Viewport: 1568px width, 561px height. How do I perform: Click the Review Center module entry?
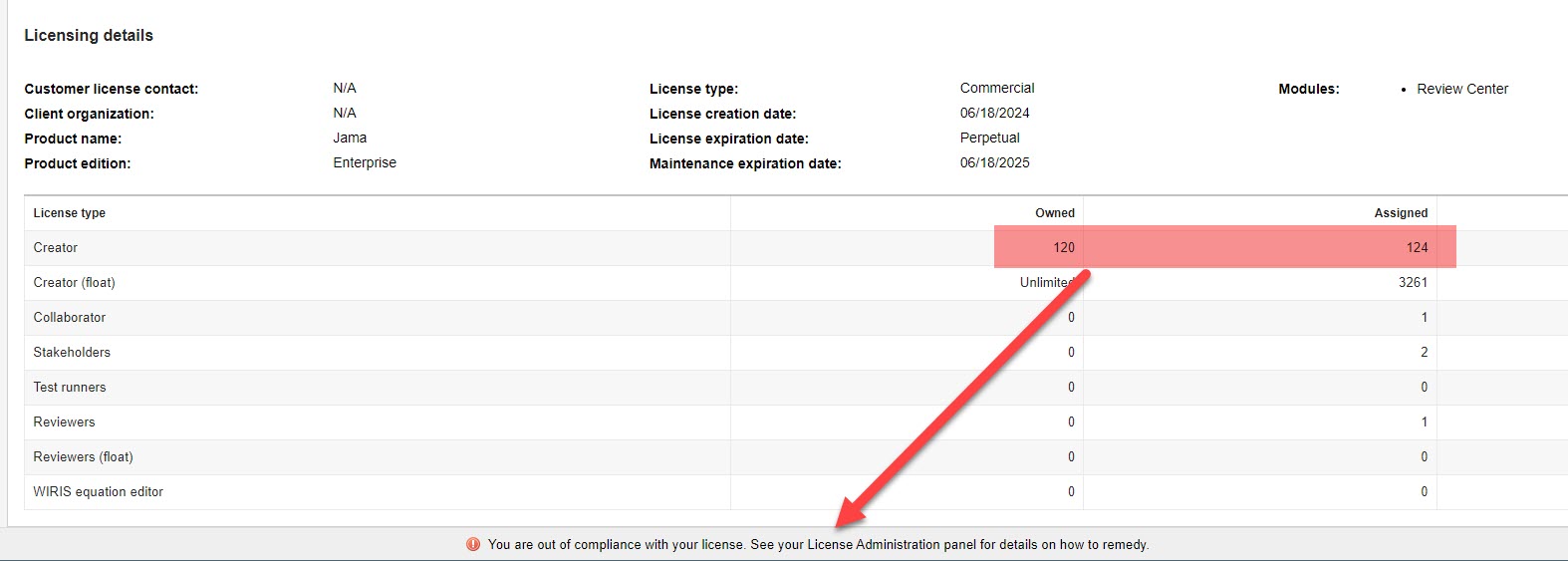tap(1461, 89)
